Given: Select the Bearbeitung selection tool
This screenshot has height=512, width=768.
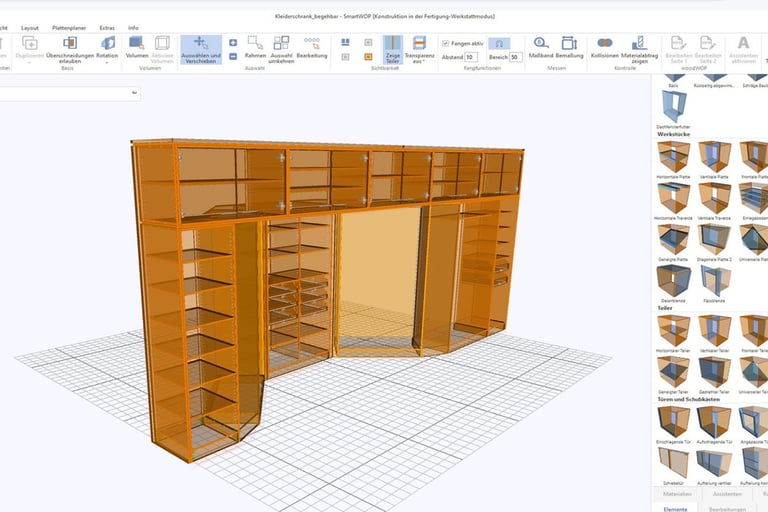Looking at the screenshot, I should [x=312, y=48].
